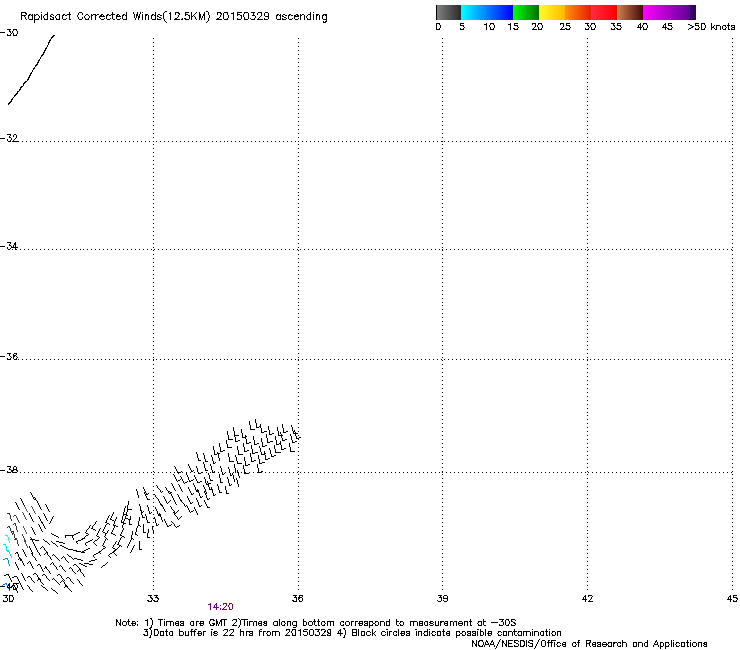Click the 'Data buffer is 22 hrs' note line
This screenshot has height=650, width=740.
[x=352, y=633]
